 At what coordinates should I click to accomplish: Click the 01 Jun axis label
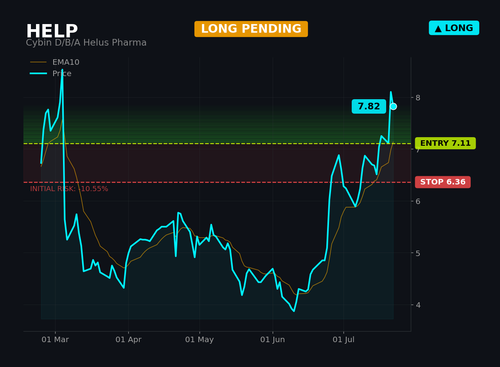[273, 340]
